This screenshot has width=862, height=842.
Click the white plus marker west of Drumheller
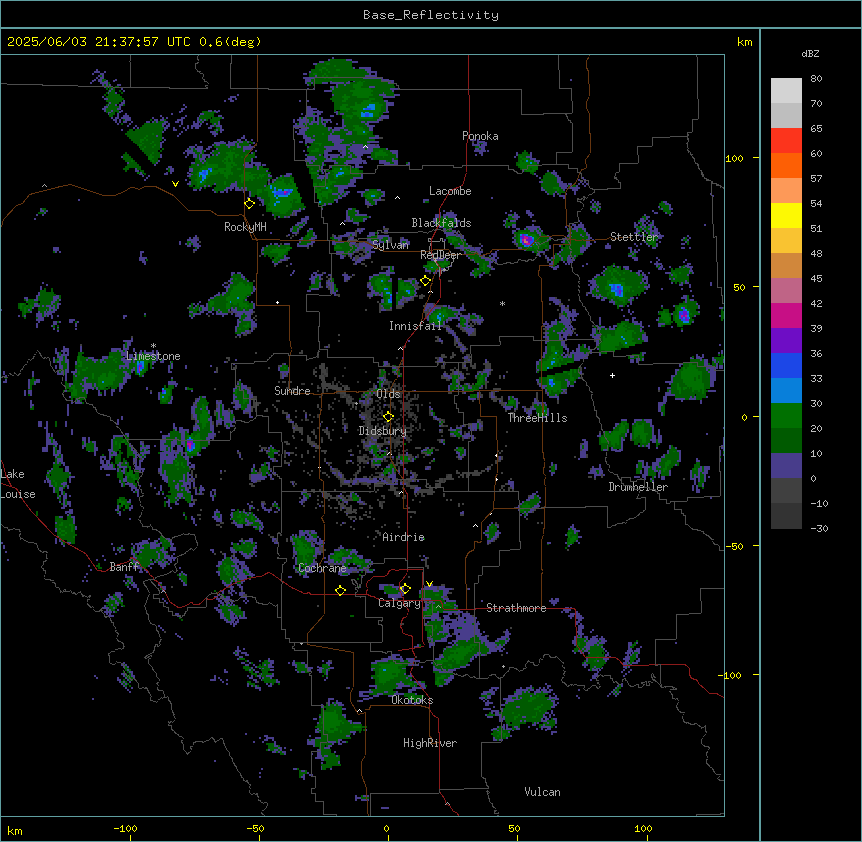coord(612,375)
